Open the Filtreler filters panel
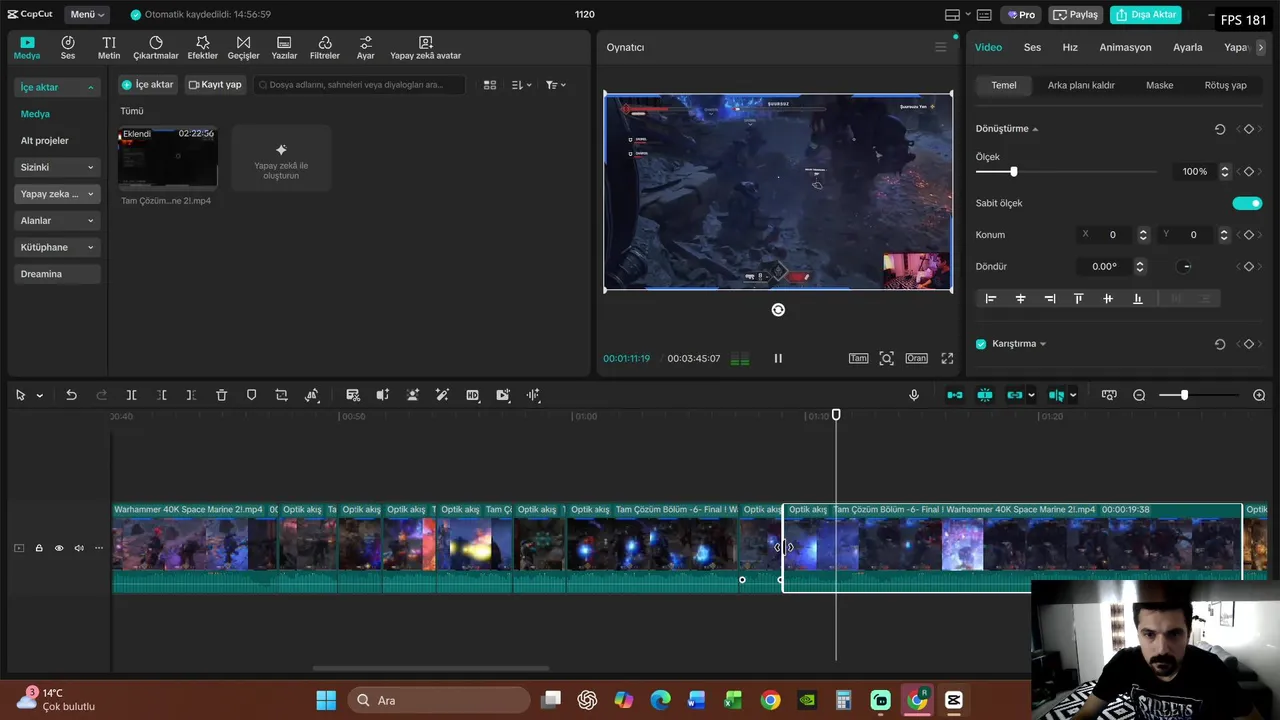Viewport: 1280px width, 720px height. (x=325, y=47)
